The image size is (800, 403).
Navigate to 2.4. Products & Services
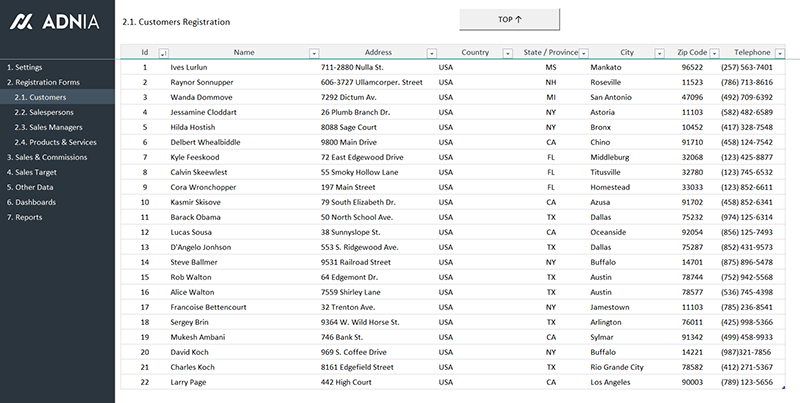[56, 142]
